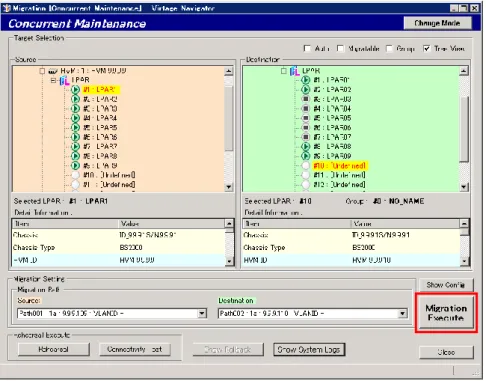The image size is (486, 381).
Task: Click the running icon of source LPAR9
Action: point(76,165)
